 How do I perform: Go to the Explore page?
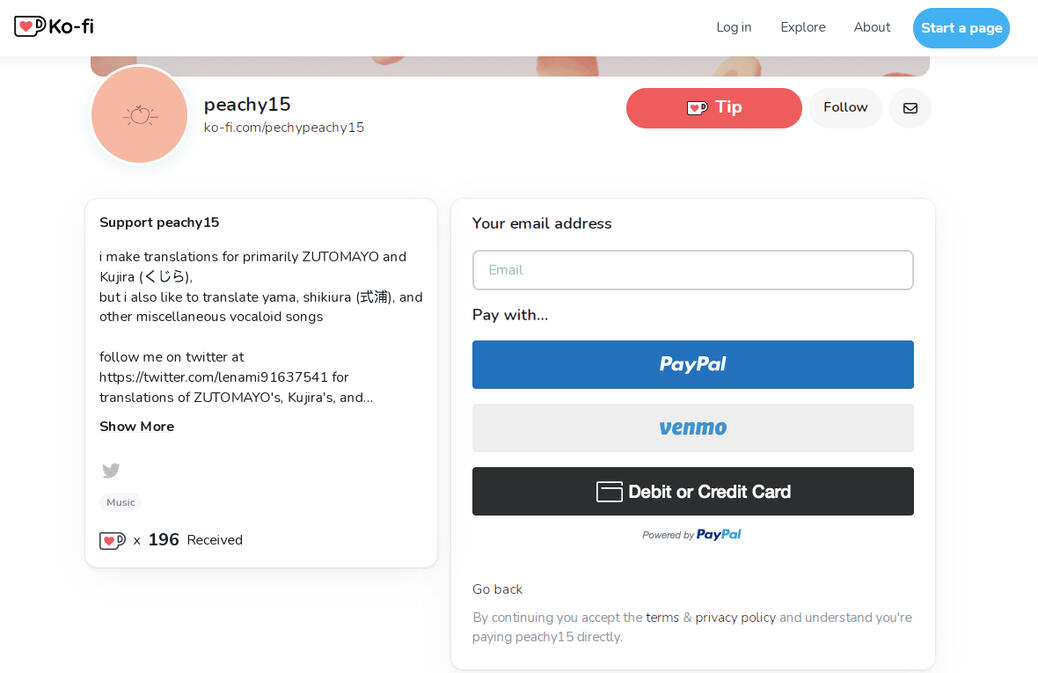pos(803,28)
